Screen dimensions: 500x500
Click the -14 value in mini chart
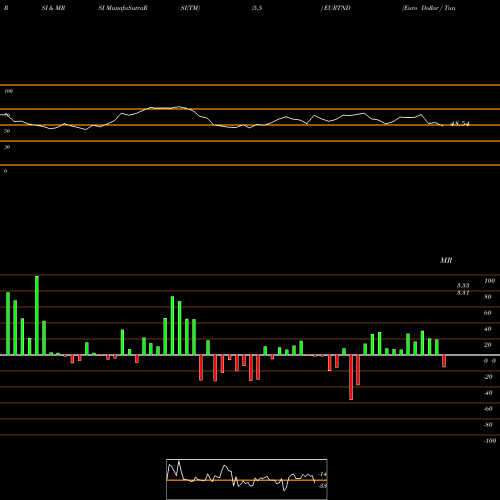click(x=323, y=474)
